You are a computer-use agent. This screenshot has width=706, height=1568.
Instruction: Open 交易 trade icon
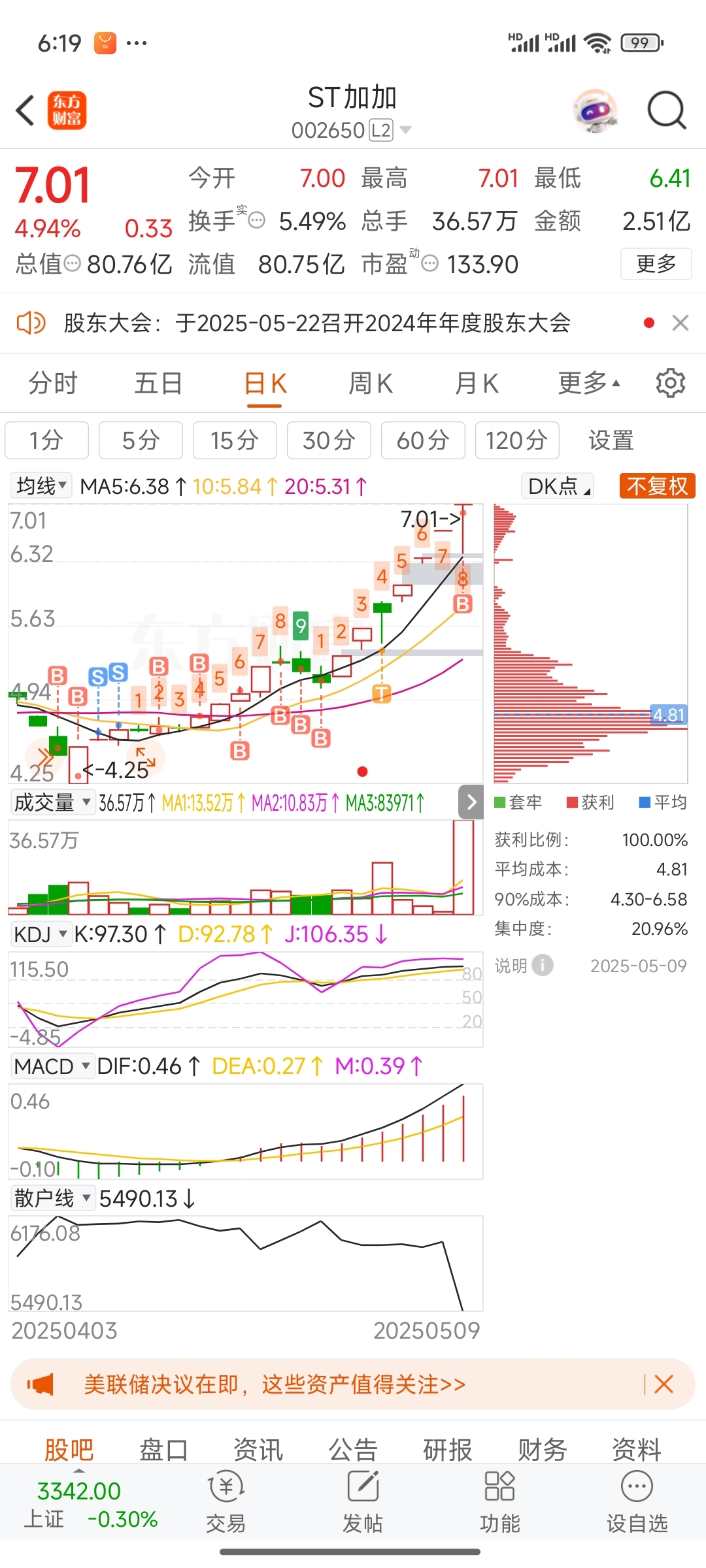226,1501
